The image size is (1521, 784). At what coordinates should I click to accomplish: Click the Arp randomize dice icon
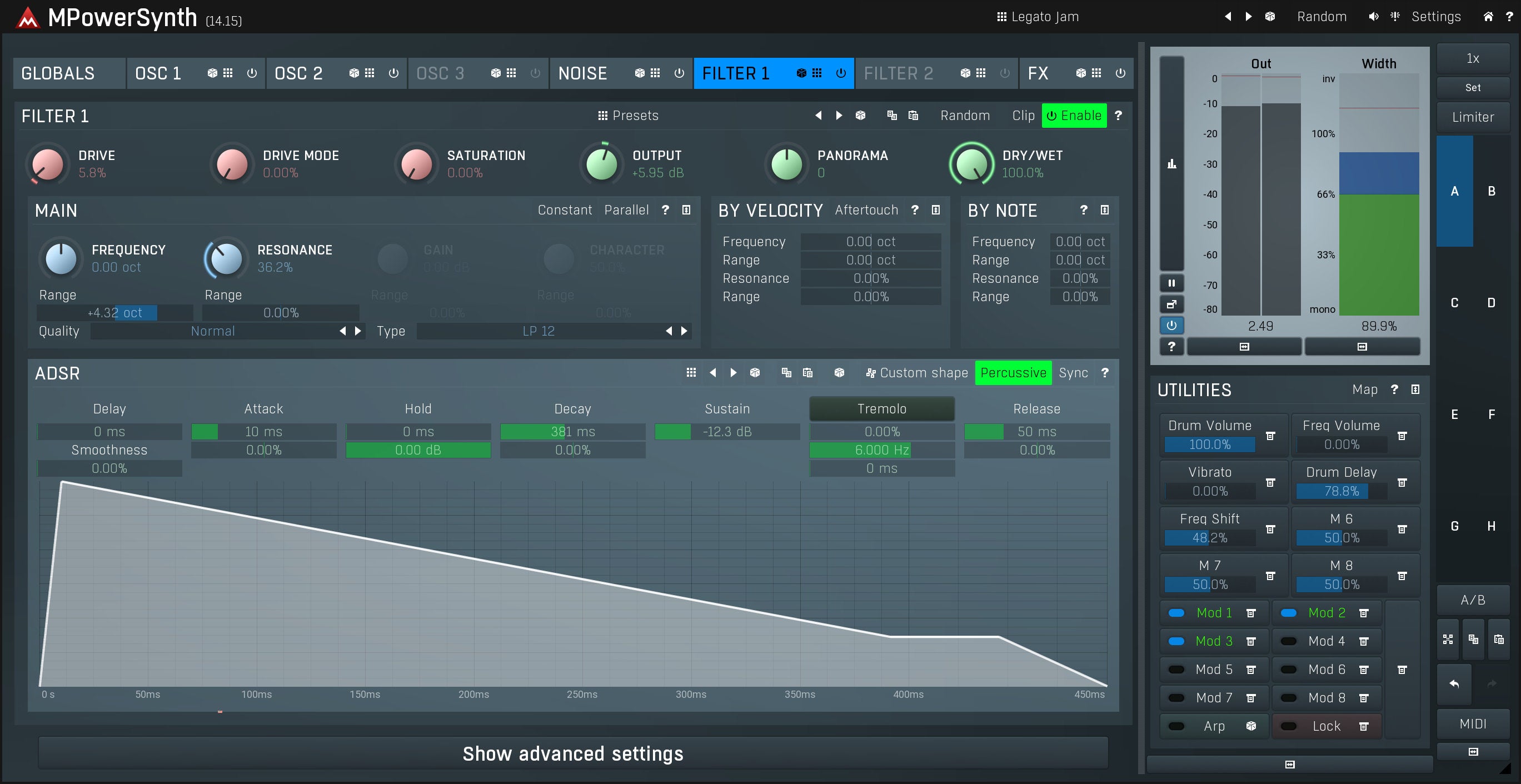pyautogui.click(x=1250, y=726)
